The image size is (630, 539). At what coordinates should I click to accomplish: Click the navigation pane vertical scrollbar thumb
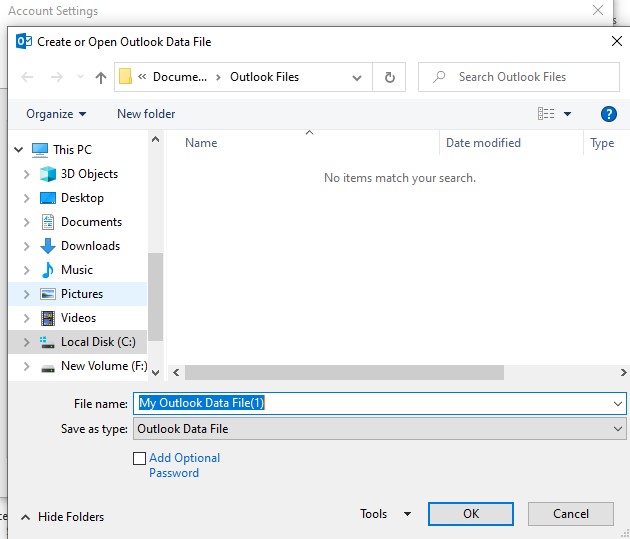click(155, 297)
